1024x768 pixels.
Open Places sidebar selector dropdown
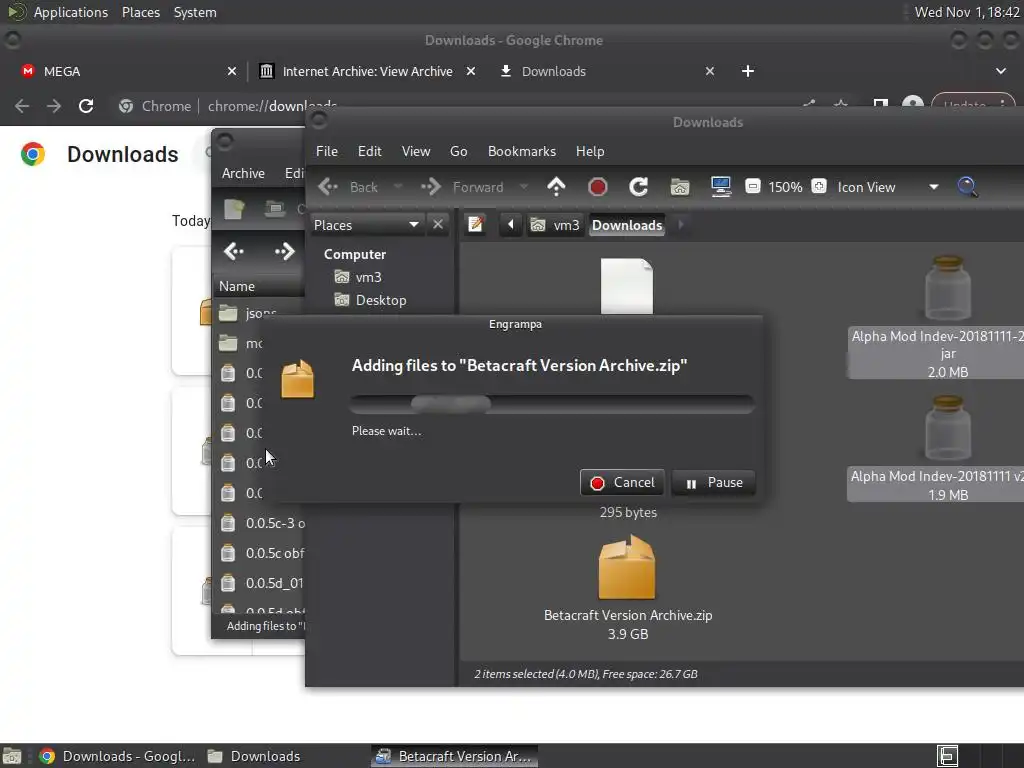[366, 225]
